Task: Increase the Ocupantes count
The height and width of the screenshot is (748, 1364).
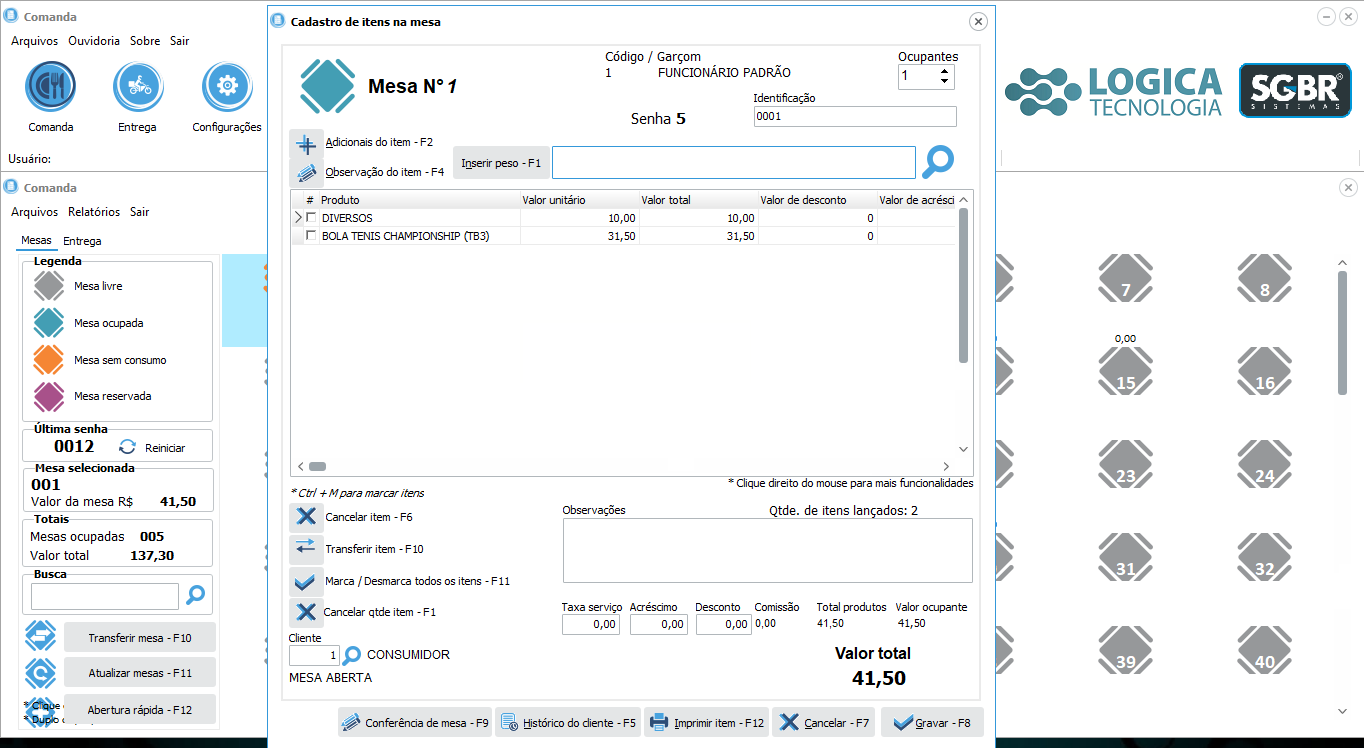Action: click(x=945, y=71)
